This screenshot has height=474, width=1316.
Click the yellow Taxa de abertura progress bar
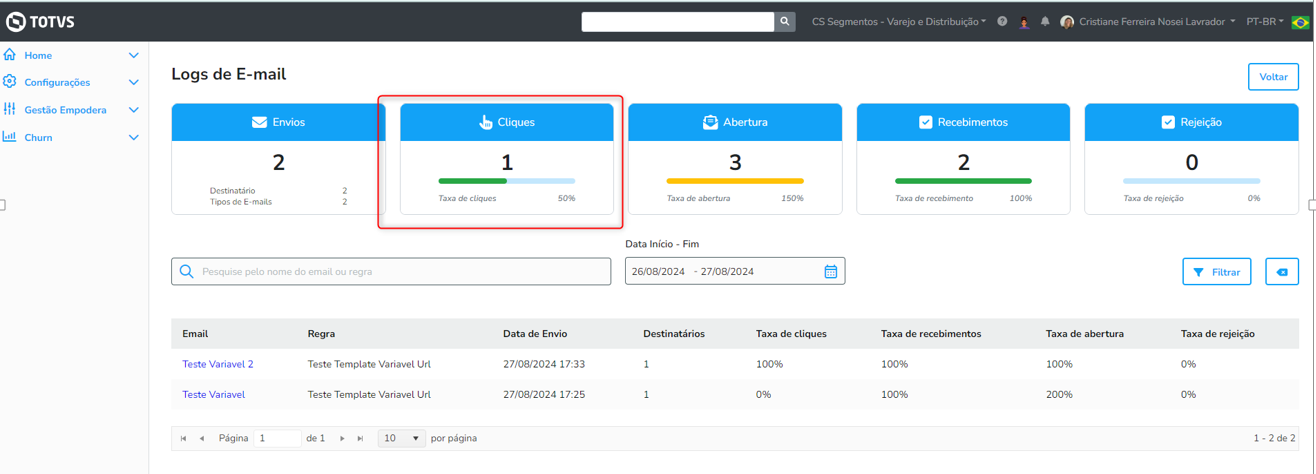click(735, 181)
